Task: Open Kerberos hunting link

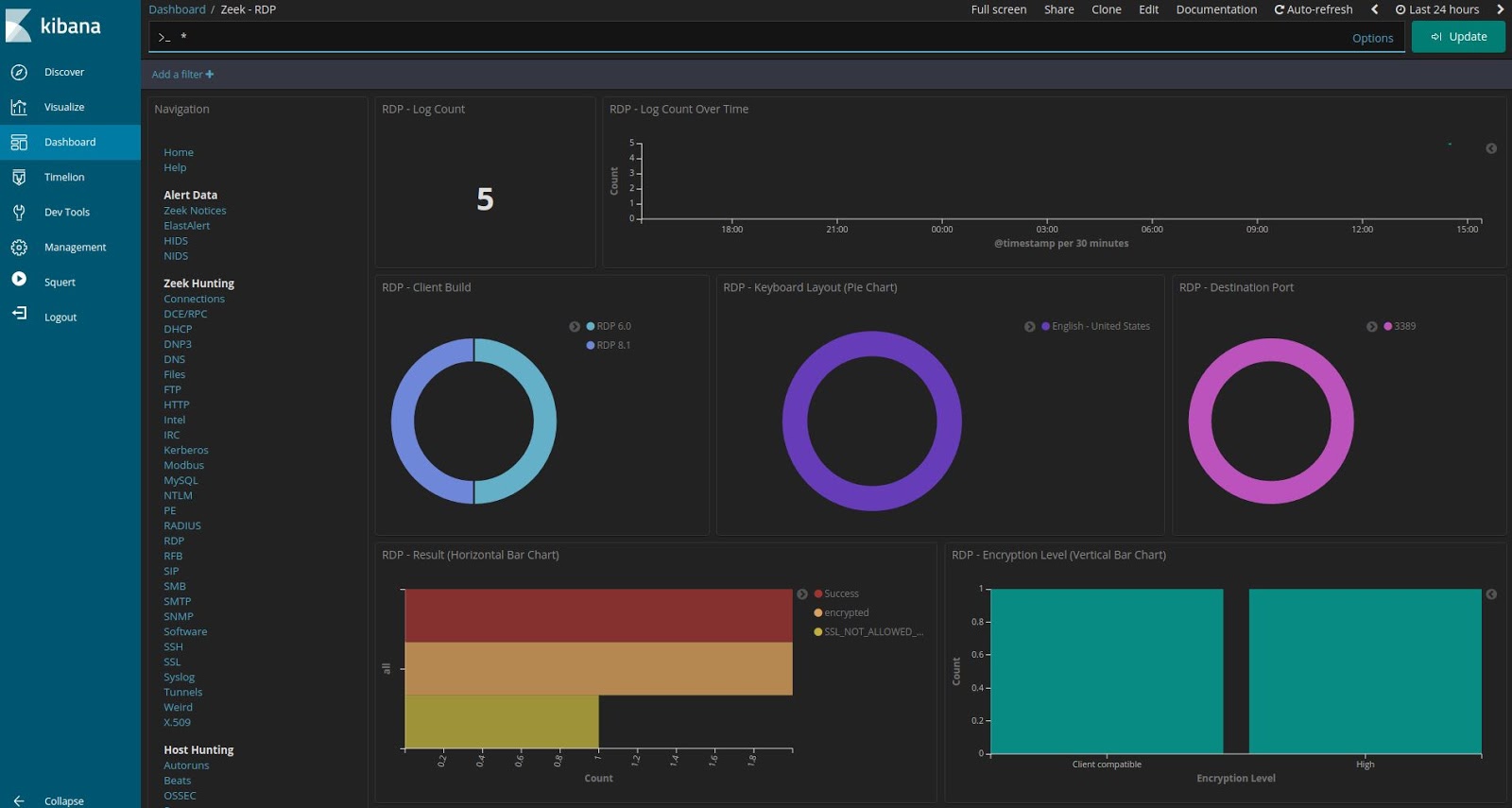Action: tap(186, 450)
